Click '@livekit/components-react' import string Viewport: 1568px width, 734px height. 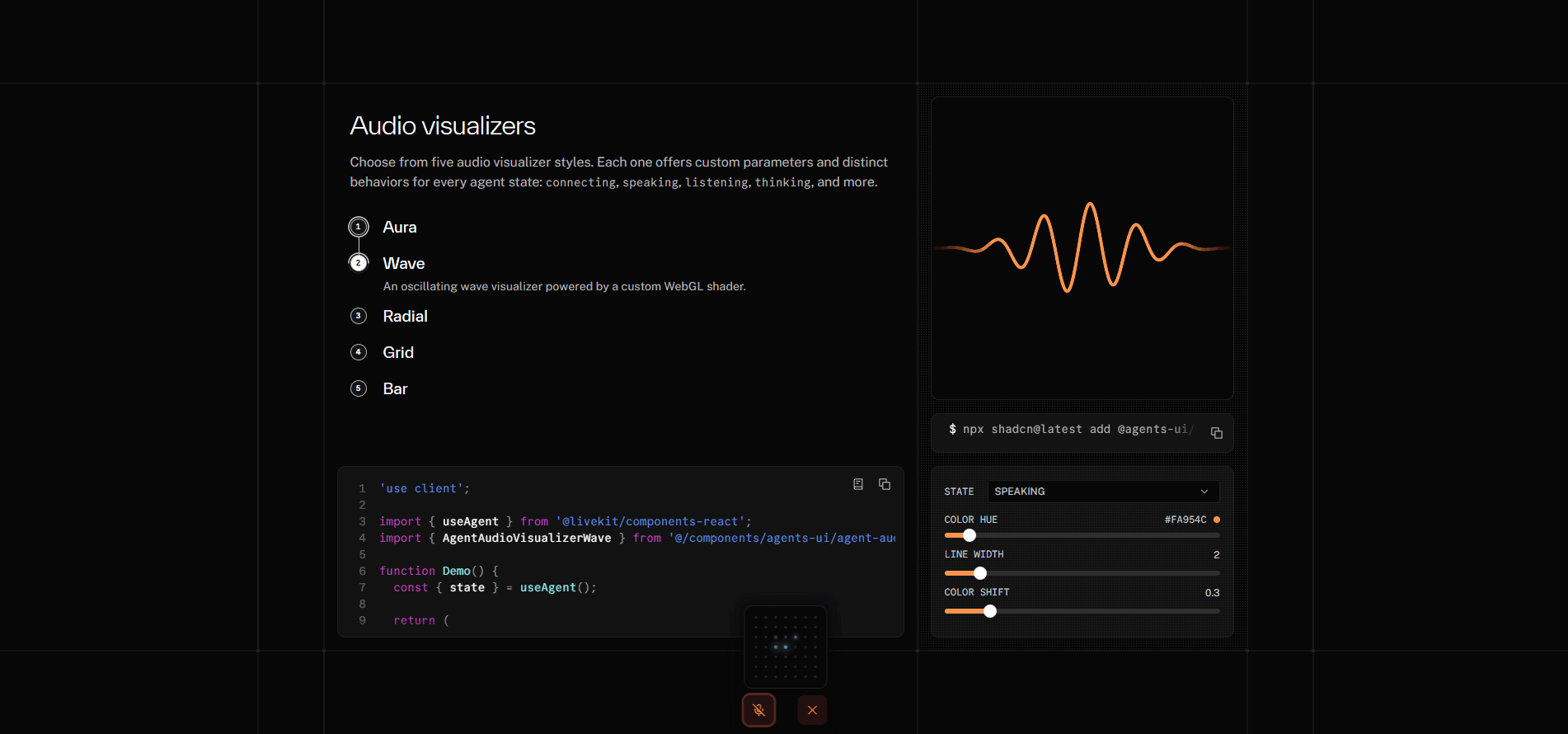[x=650, y=521]
